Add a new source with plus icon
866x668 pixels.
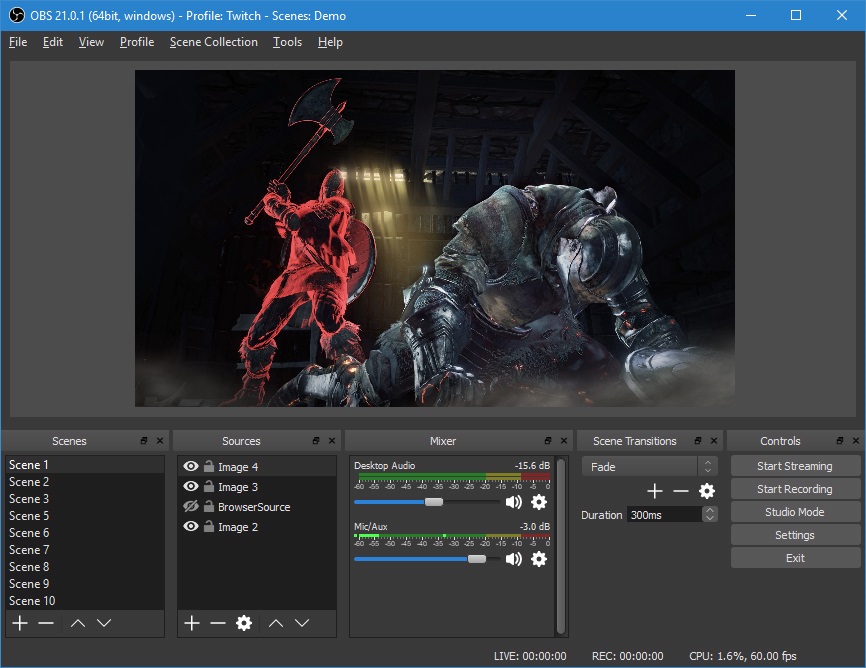pyautogui.click(x=192, y=623)
